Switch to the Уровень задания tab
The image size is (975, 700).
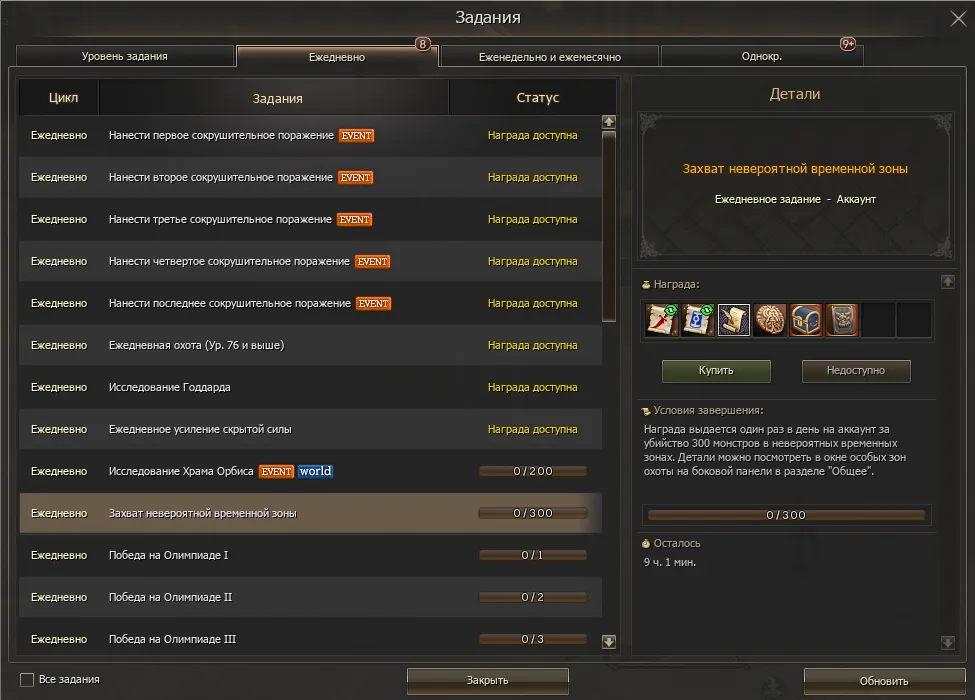tap(125, 57)
